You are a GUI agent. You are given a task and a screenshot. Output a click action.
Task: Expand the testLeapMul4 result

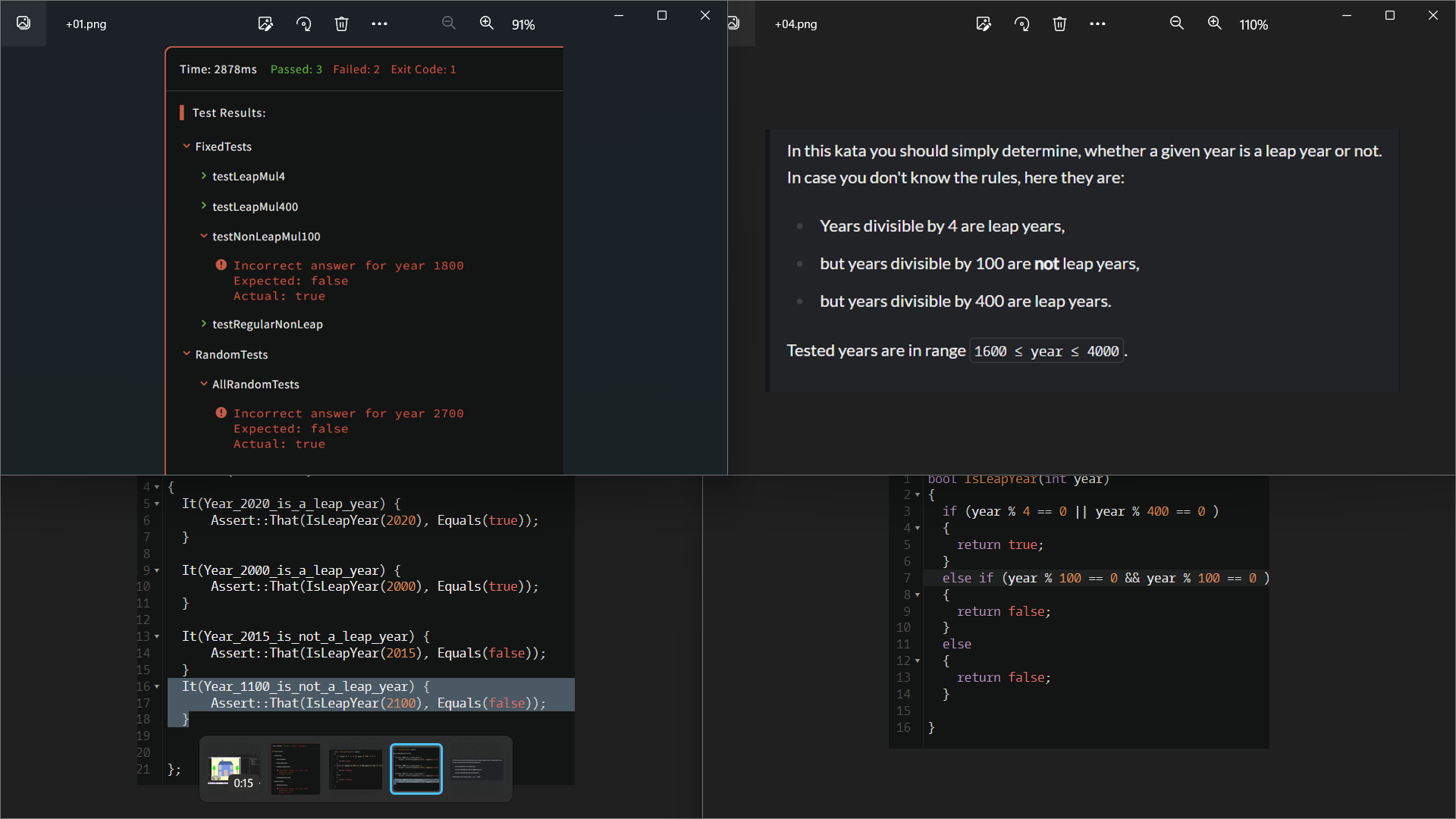click(x=203, y=176)
